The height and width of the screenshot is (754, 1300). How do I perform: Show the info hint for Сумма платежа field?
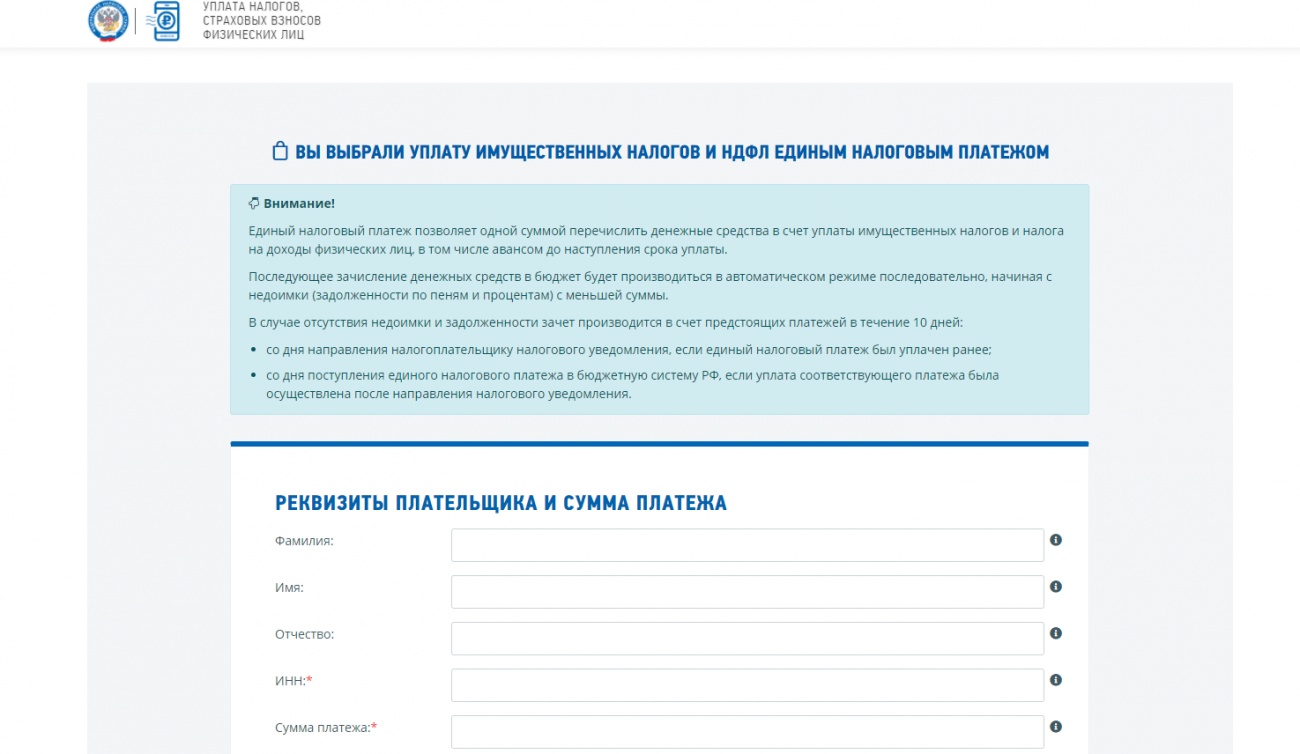[x=1056, y=727]
